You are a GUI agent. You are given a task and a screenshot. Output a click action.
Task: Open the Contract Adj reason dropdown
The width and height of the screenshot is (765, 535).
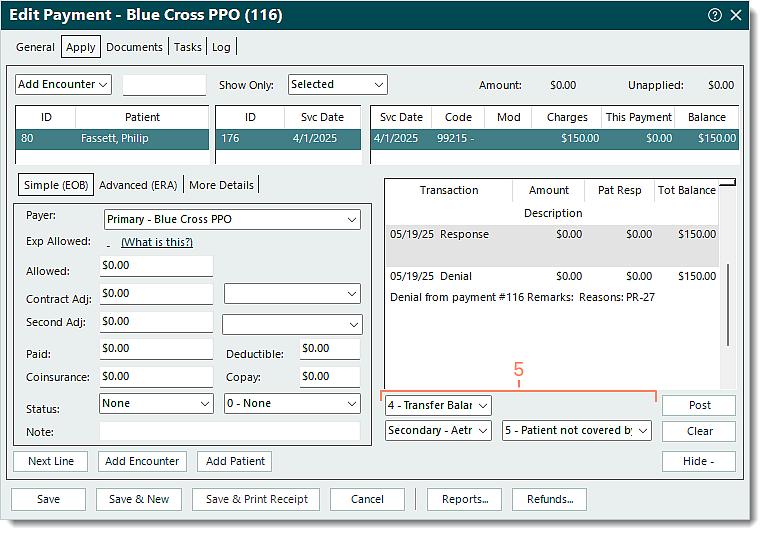coord(292,294)
